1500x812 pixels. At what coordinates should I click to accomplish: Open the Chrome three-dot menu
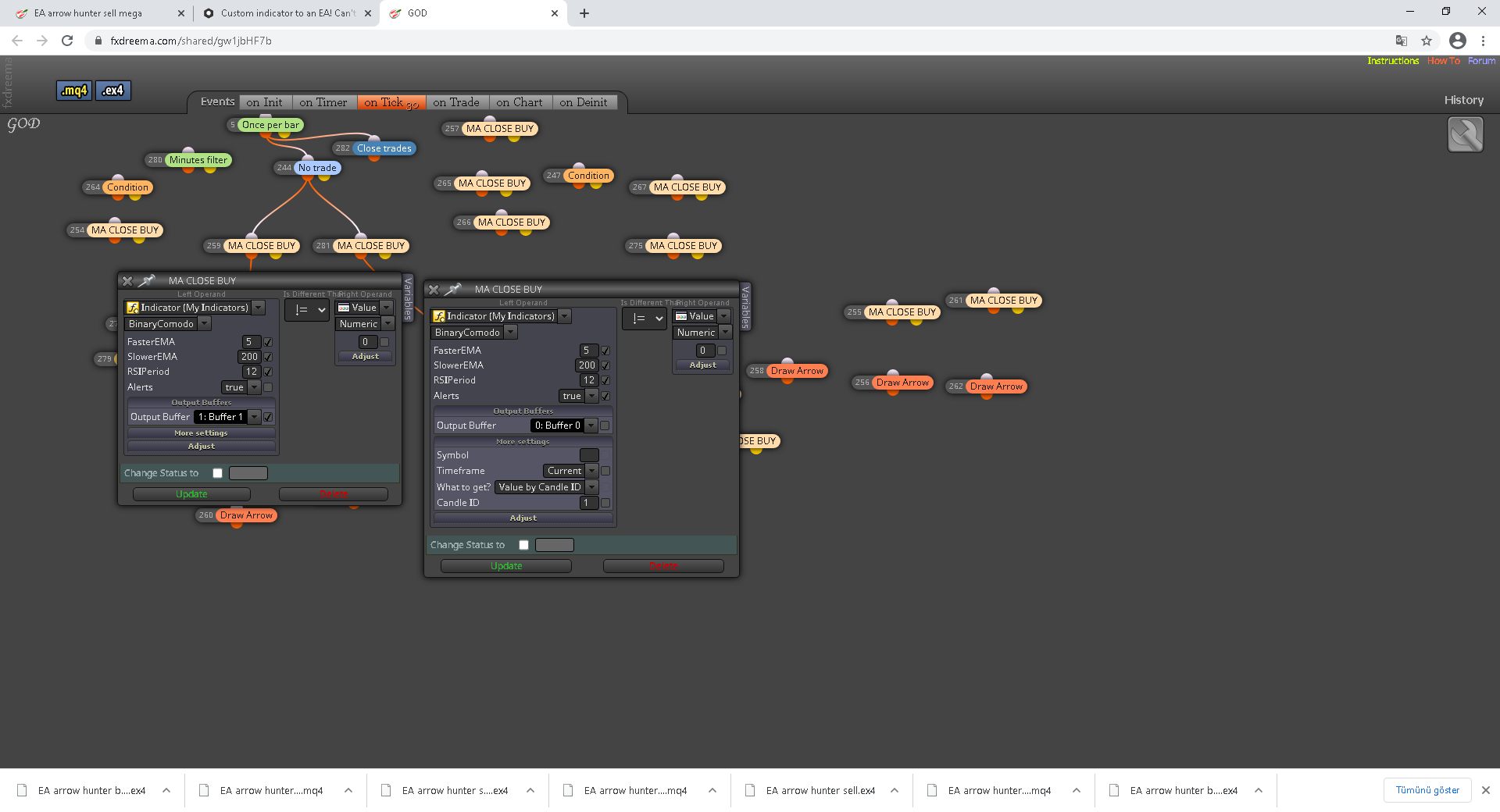1483,41
